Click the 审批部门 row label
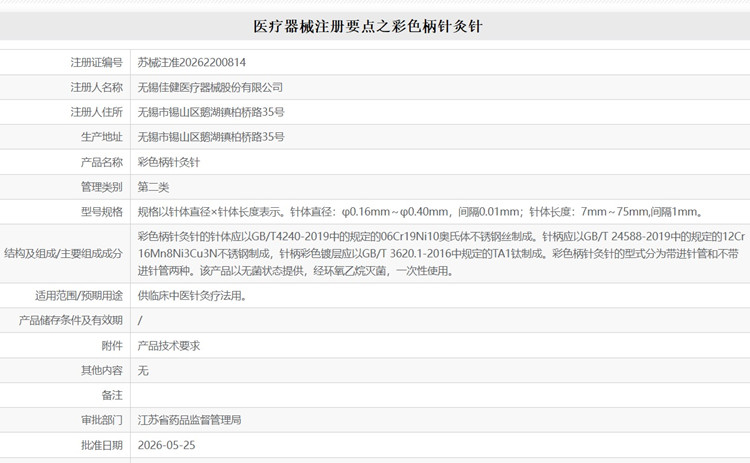 [x=102, y=420]
